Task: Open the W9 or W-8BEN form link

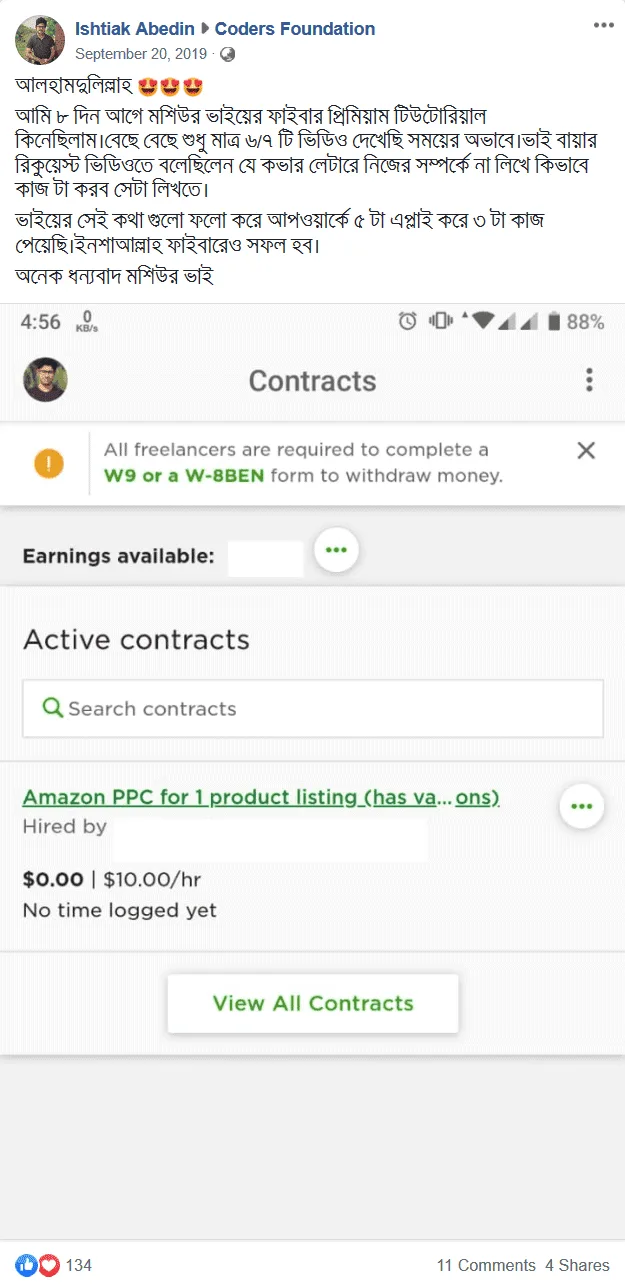Action: (x=183, y=476)
